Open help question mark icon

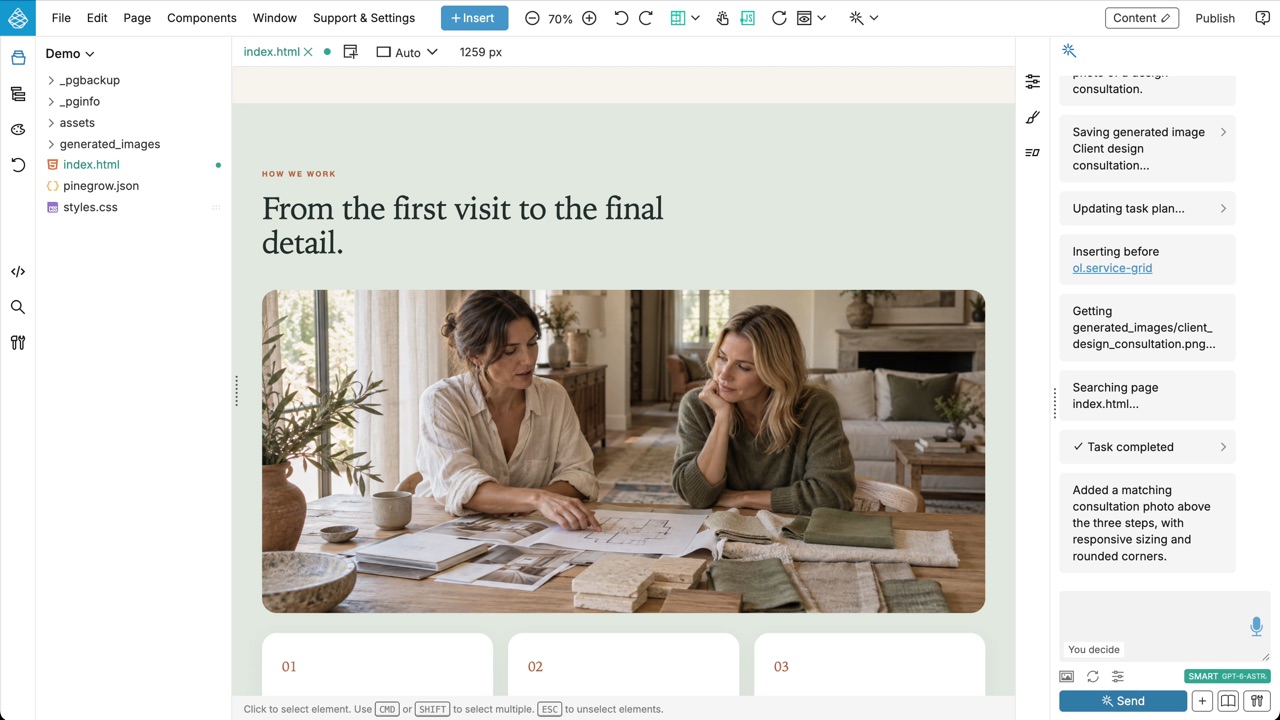tap(1261, 18)
